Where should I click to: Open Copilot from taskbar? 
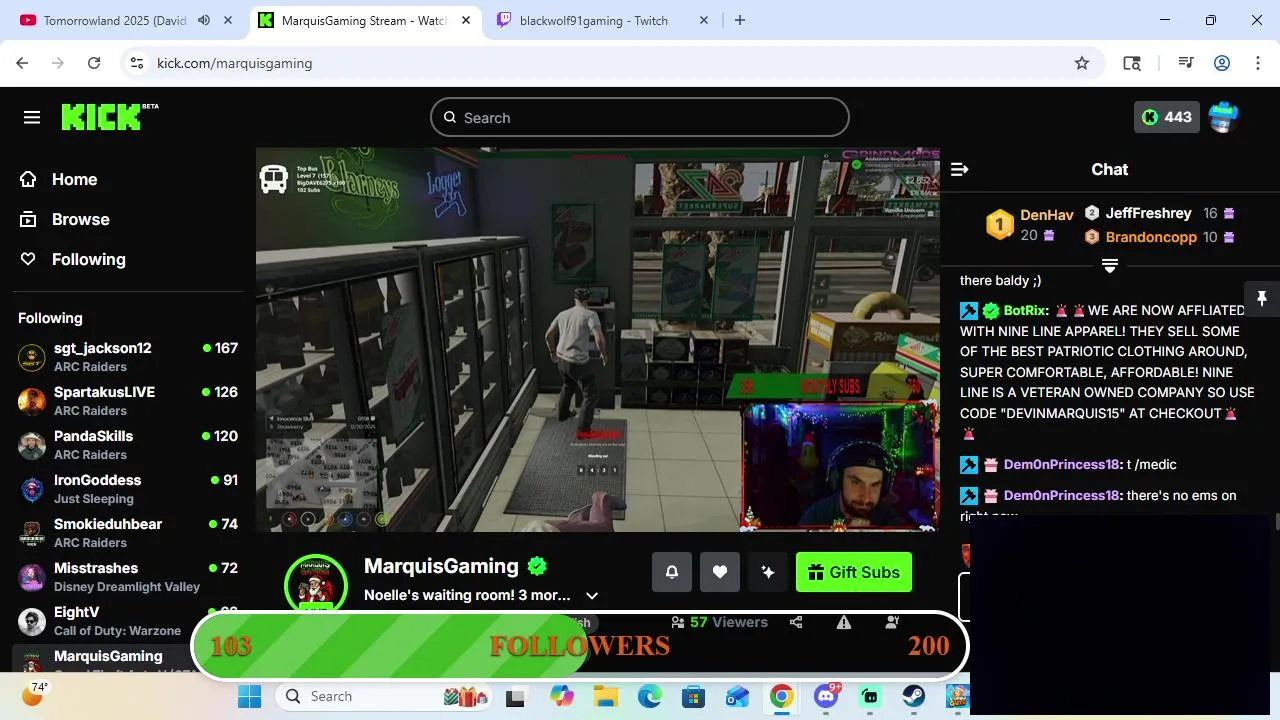561,696
